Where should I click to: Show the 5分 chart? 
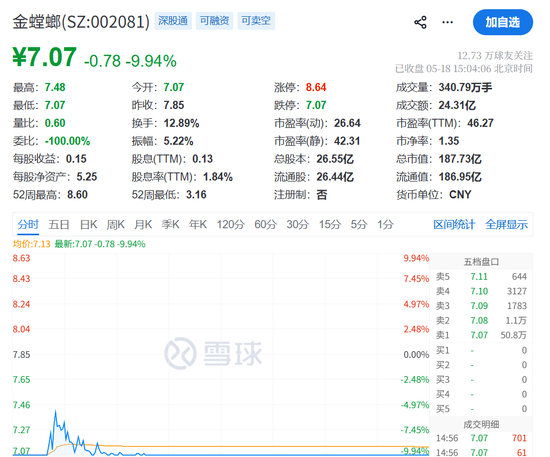pos(359,224)
